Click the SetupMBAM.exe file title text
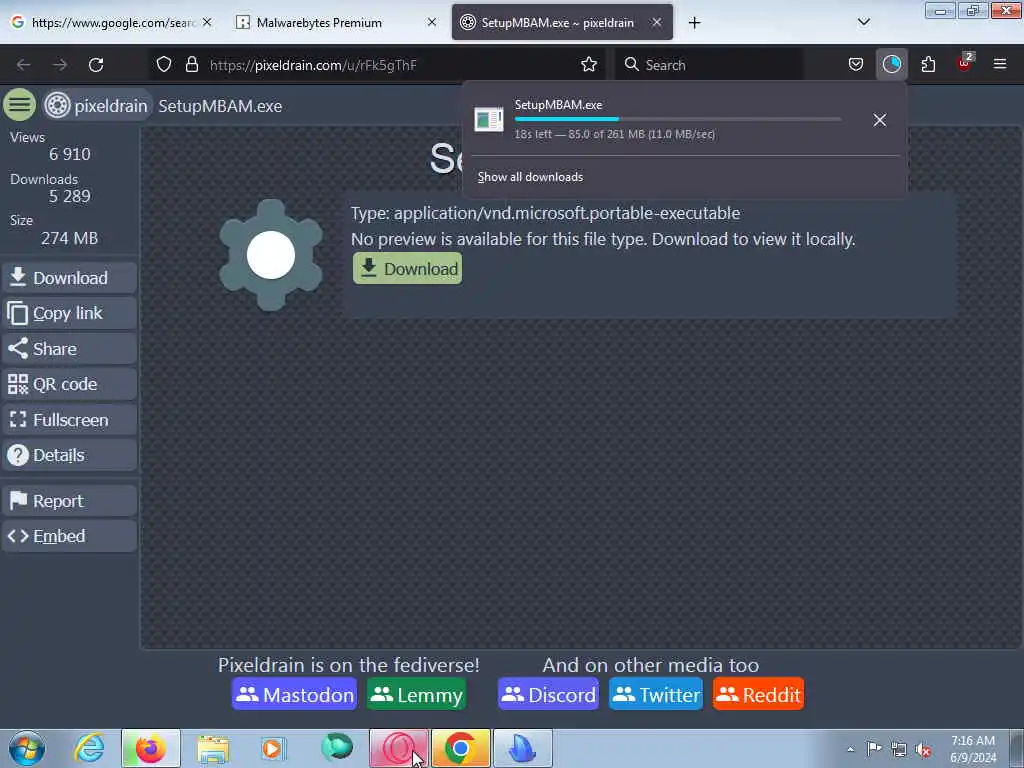 tap(220, 106)
